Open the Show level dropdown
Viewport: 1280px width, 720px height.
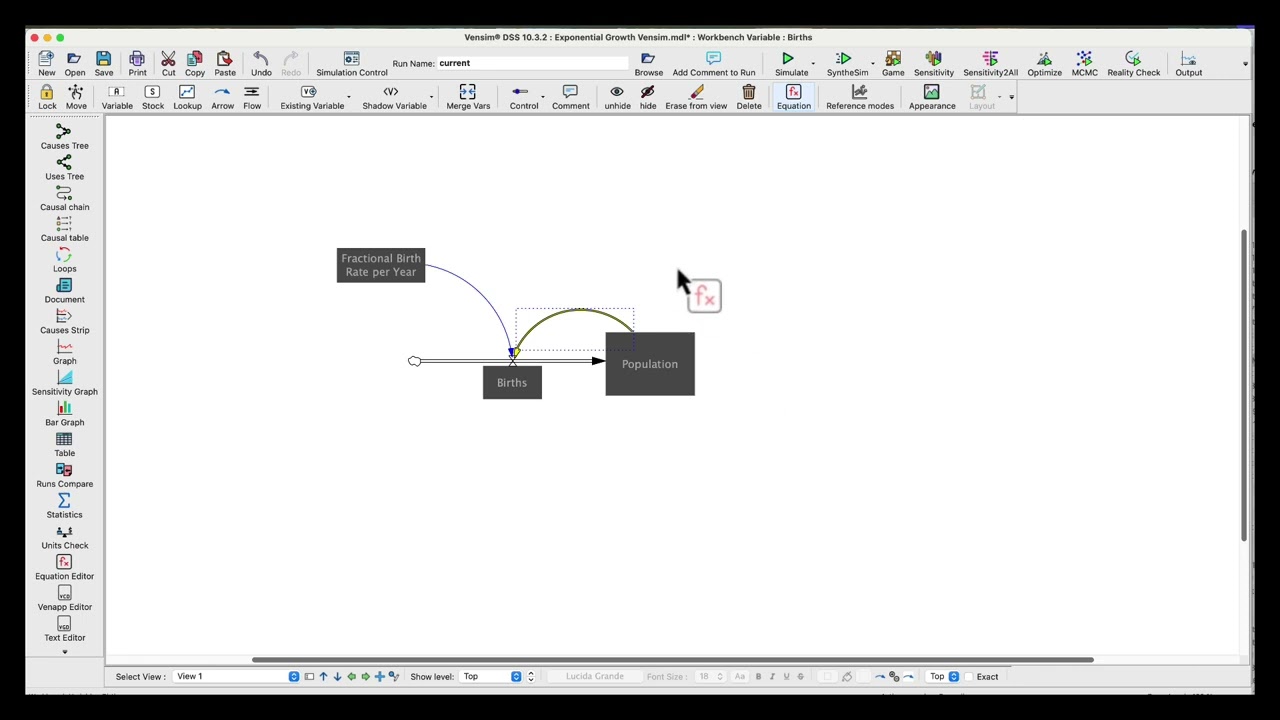492,677
